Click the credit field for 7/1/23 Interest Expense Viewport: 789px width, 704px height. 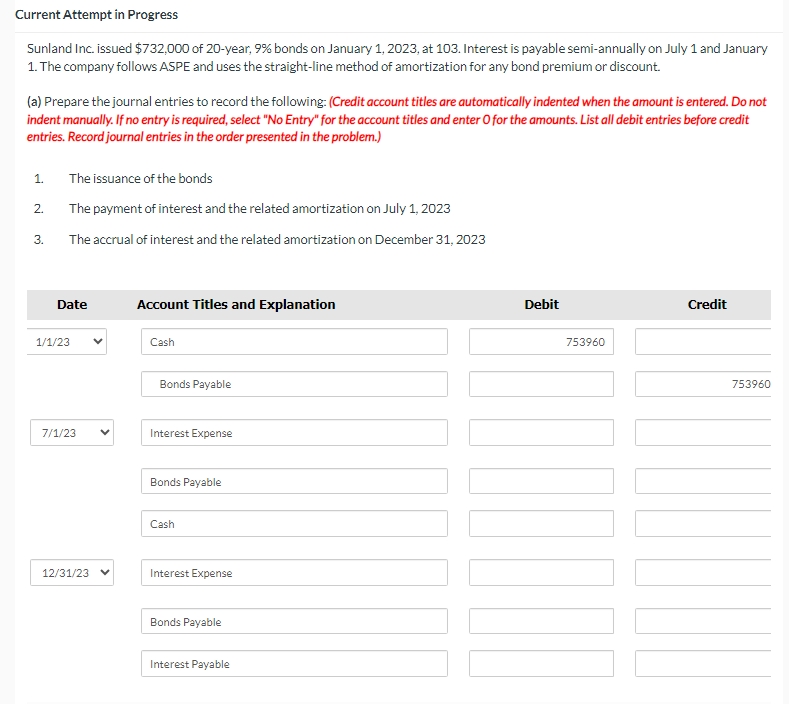pos(703,432)
